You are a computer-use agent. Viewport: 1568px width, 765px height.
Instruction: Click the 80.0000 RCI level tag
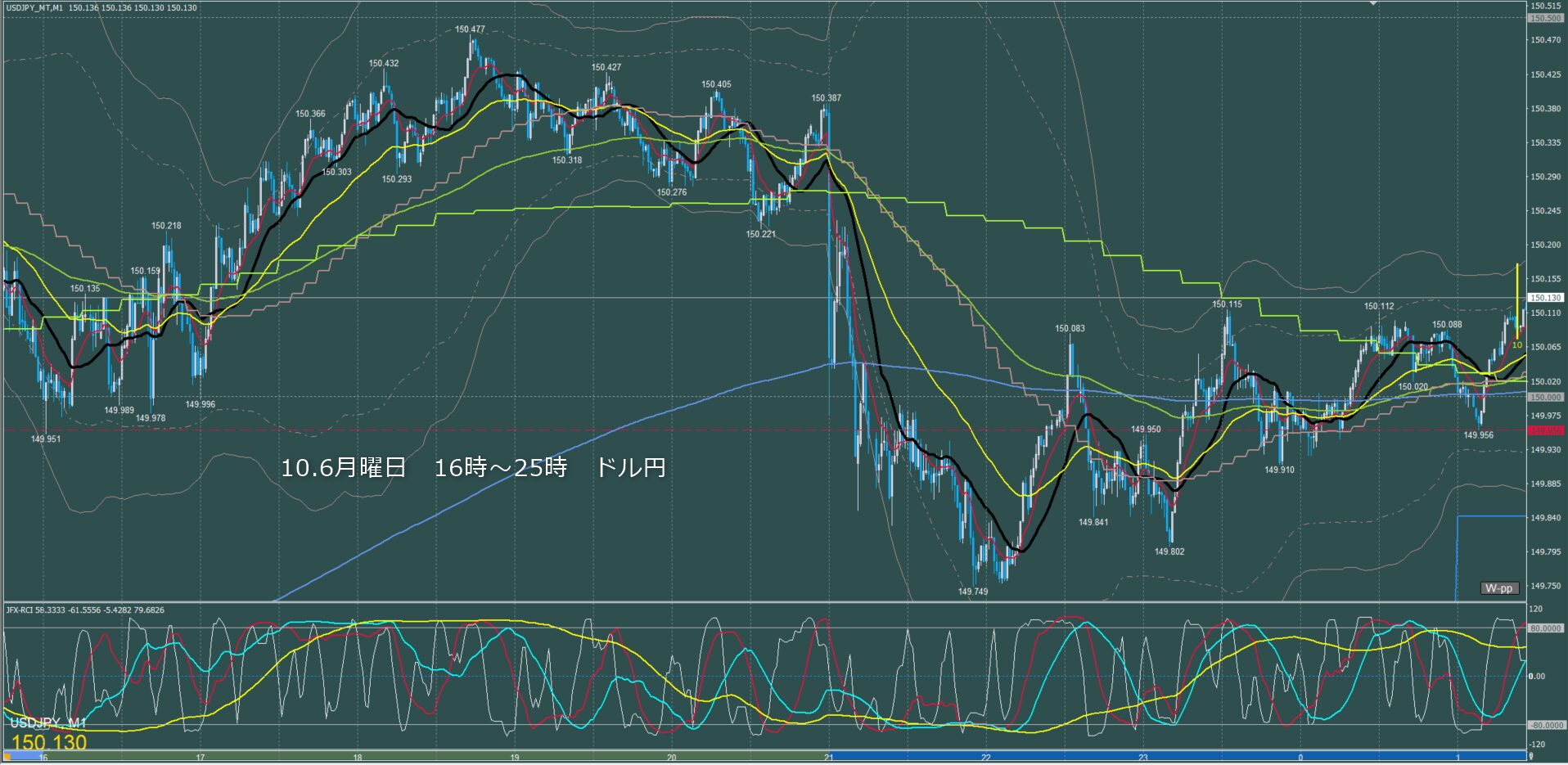(1545, 628)
